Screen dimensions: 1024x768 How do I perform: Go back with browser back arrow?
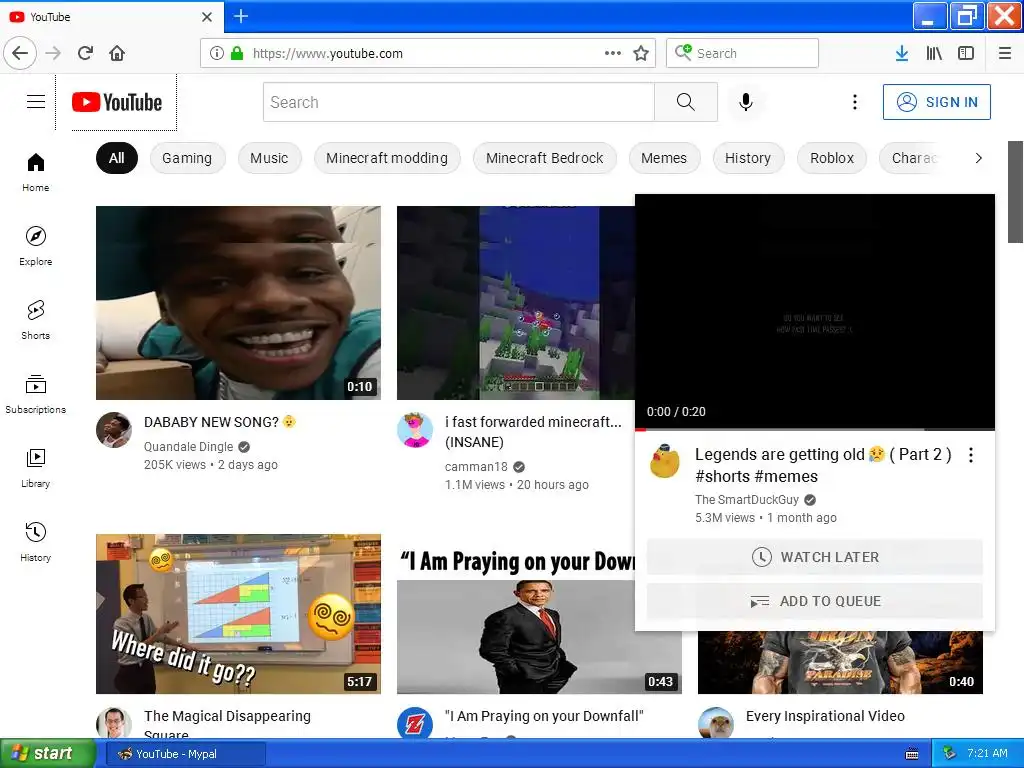(x=20, y=53)
